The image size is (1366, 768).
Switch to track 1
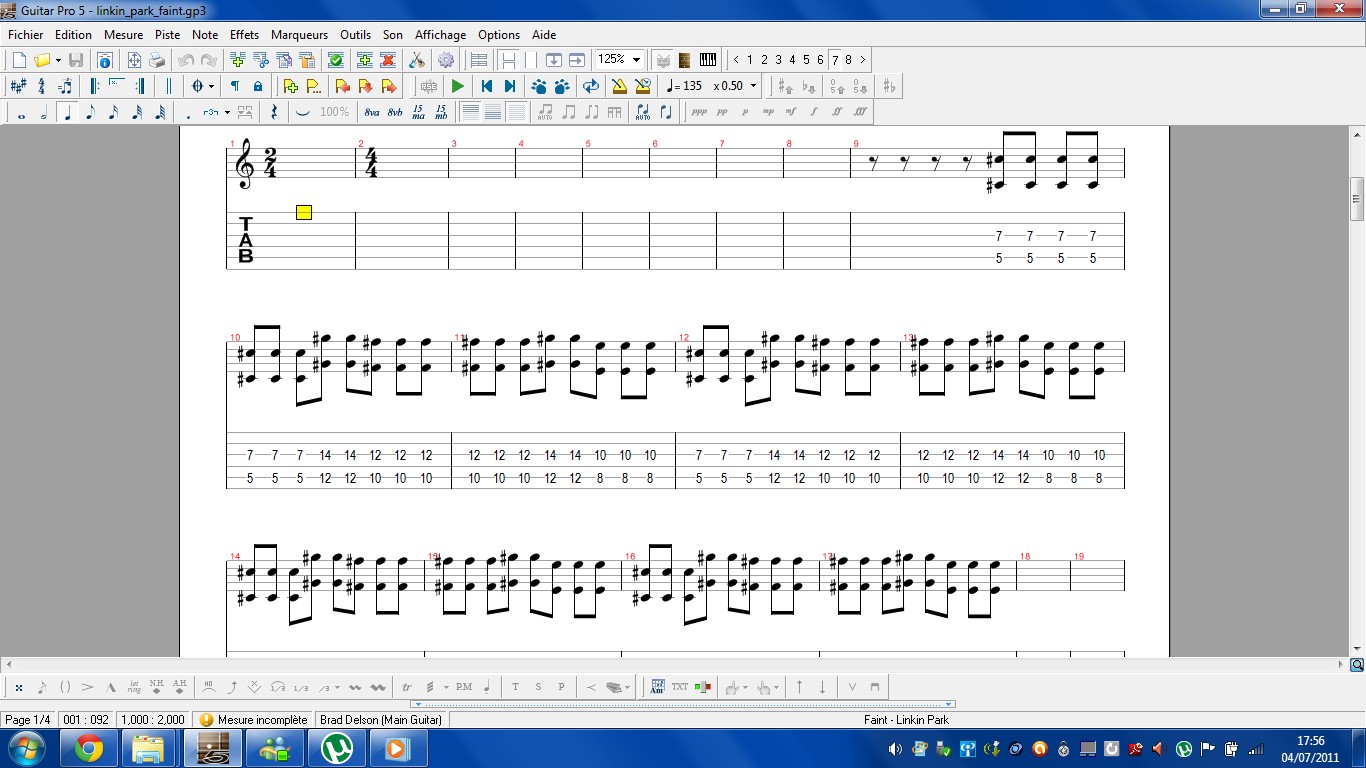point(750,60)
